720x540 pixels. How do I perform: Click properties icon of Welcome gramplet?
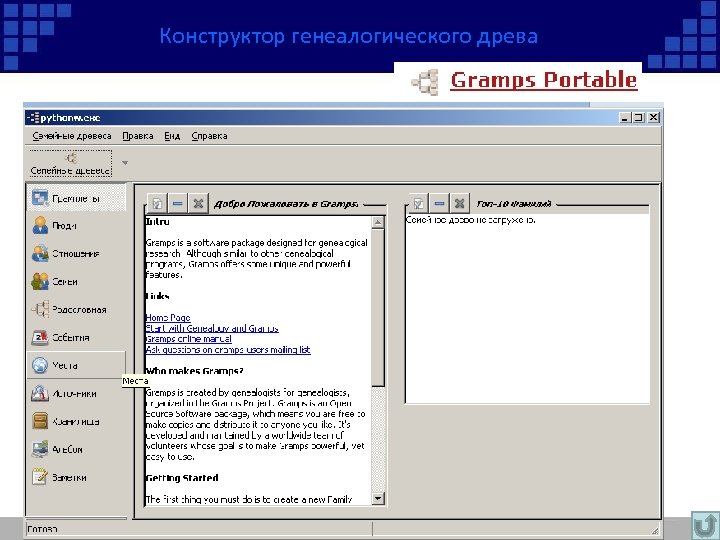click(x=157, y=203)
